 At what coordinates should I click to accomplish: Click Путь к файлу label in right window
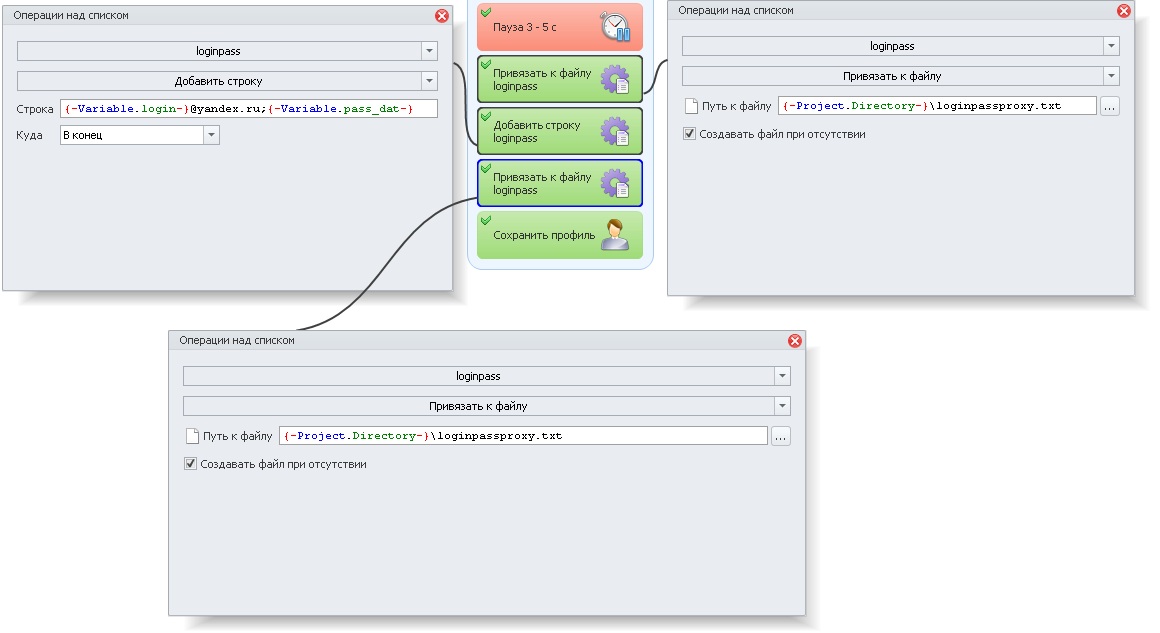737,106
